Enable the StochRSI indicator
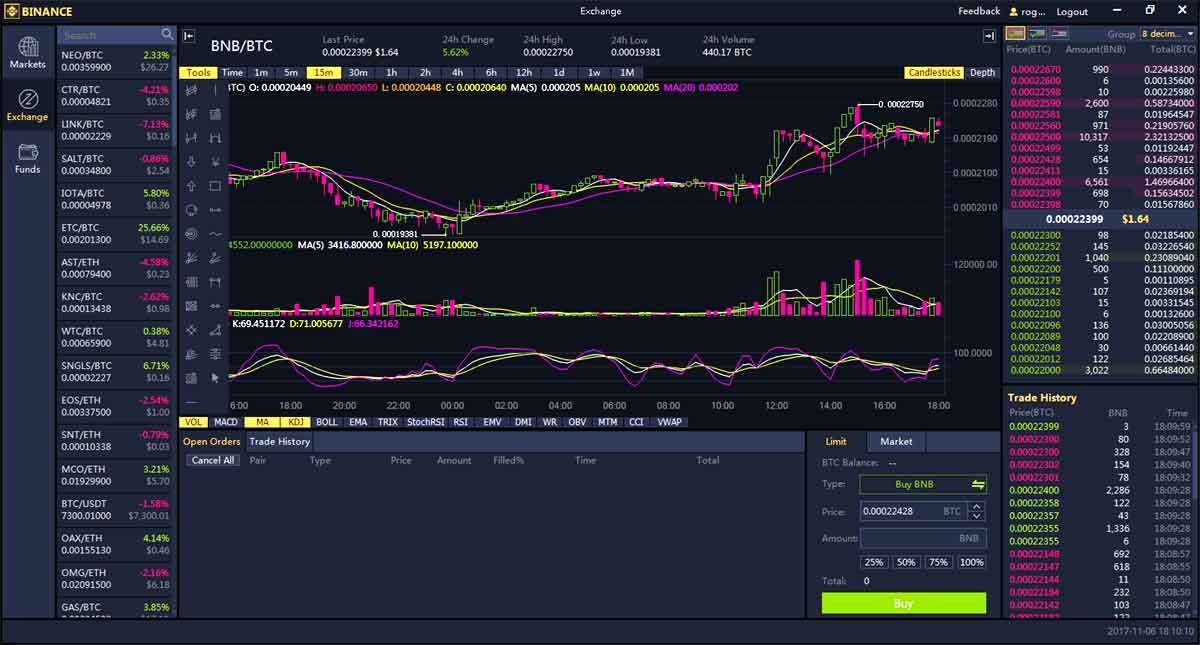The width and height of the screenshot is (1200, 645). pyautogui.click(x=426, y=422)
